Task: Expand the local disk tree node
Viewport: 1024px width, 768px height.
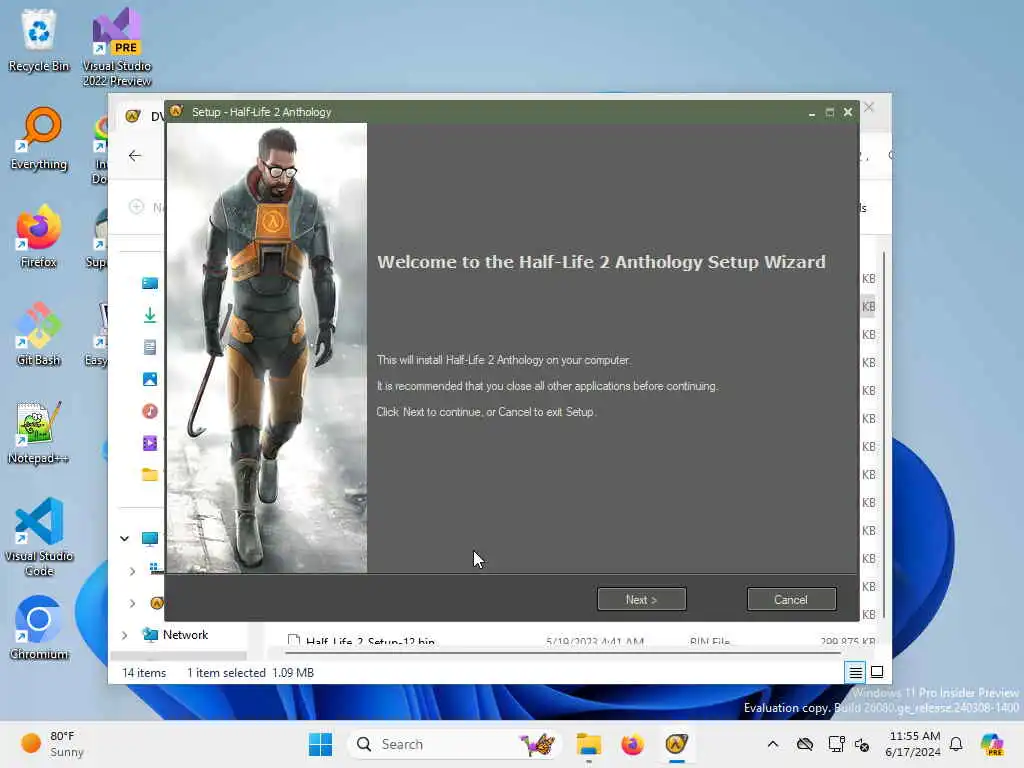Action: click(132, 571)
